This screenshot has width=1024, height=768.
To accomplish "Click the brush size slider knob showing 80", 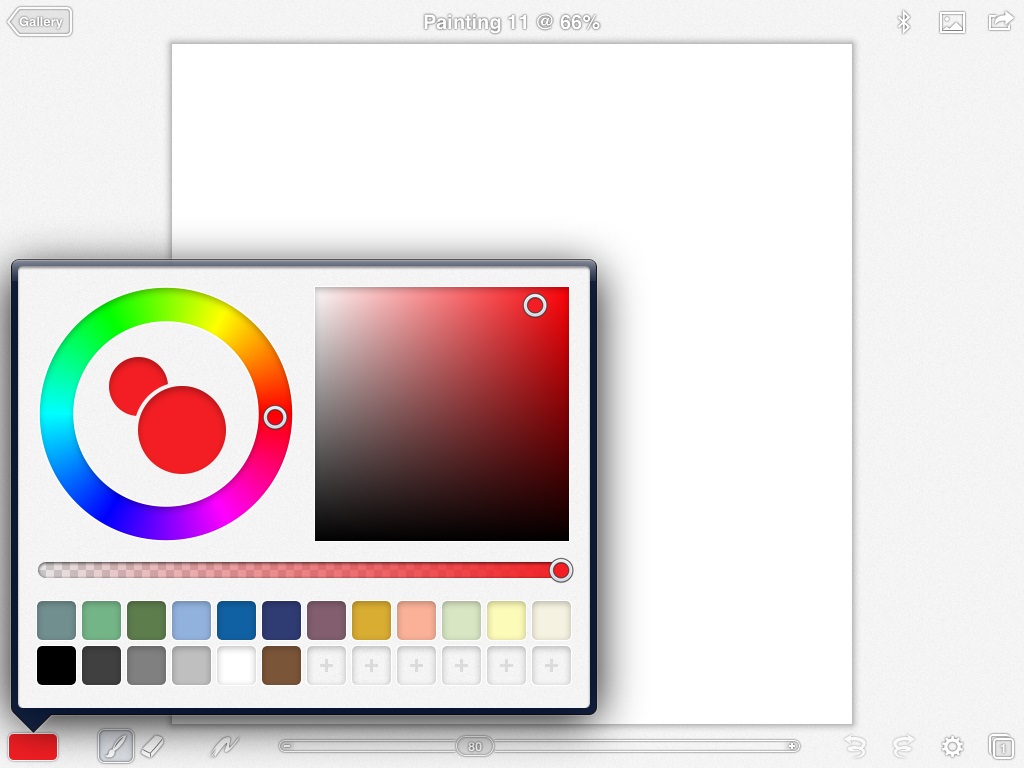I will point(475,746).
